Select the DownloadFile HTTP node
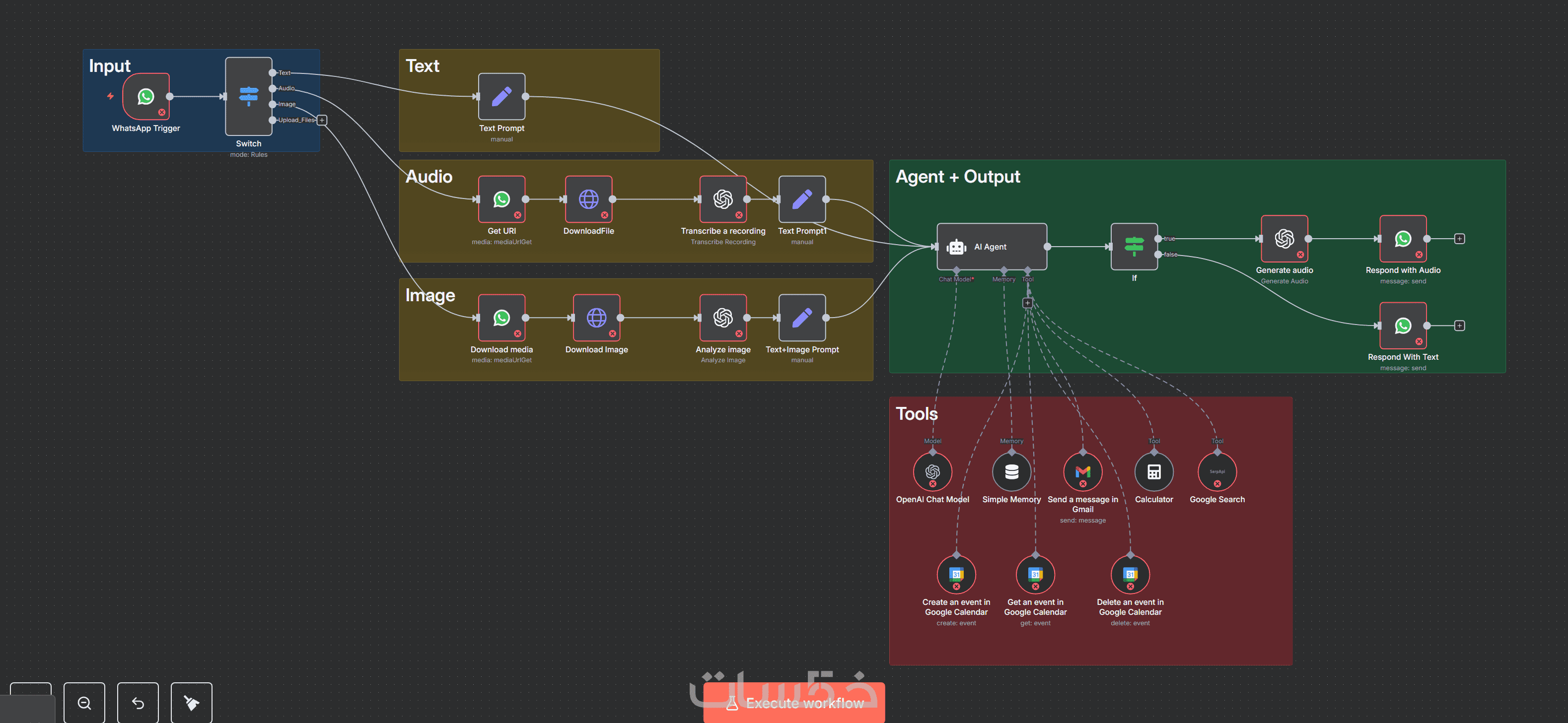 [x=588, y=199]
